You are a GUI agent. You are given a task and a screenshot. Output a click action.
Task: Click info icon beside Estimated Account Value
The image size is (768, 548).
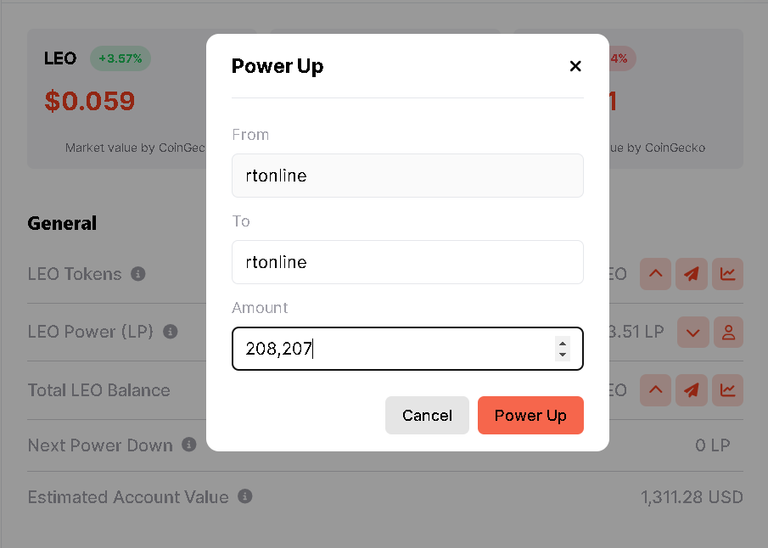(x=245, y=496)
